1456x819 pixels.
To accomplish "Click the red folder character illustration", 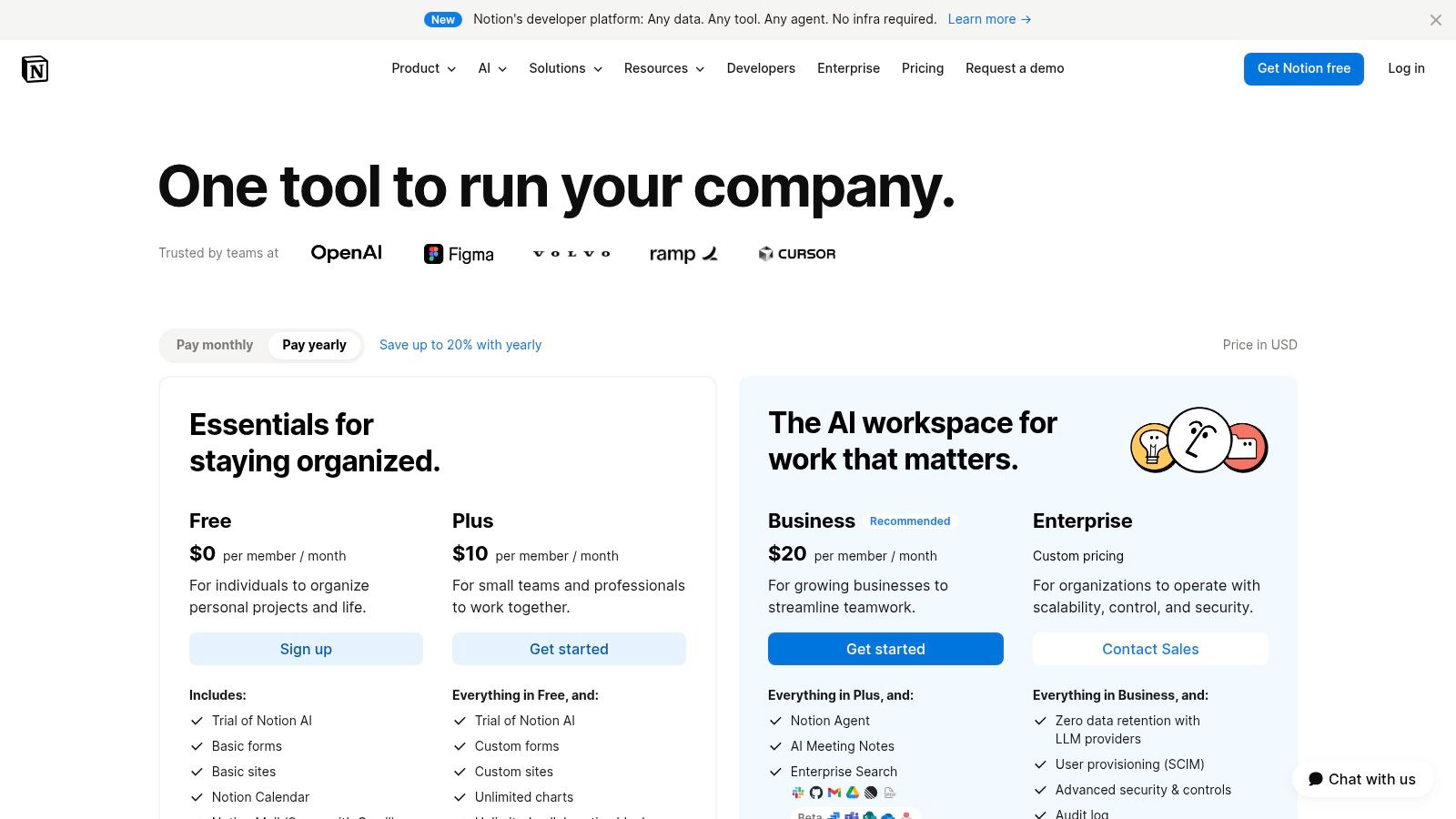I will pos(1248,448).
